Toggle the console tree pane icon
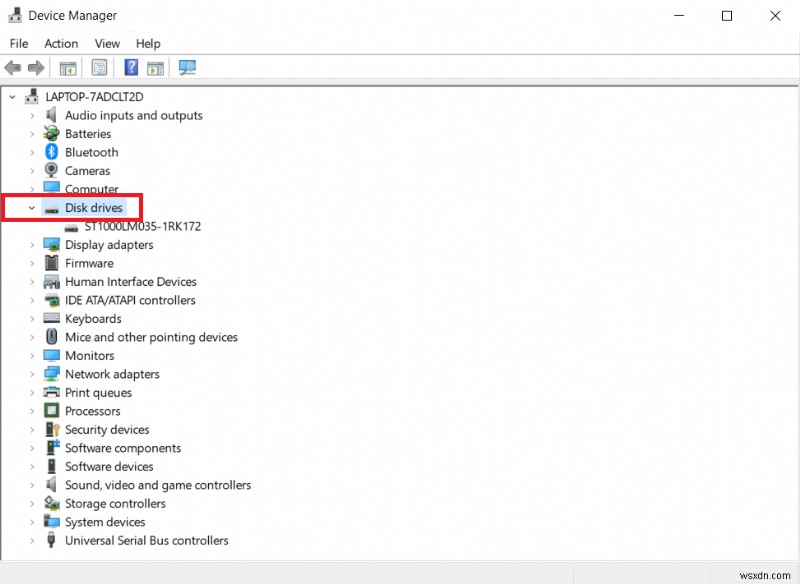 [x=67, y=67]
